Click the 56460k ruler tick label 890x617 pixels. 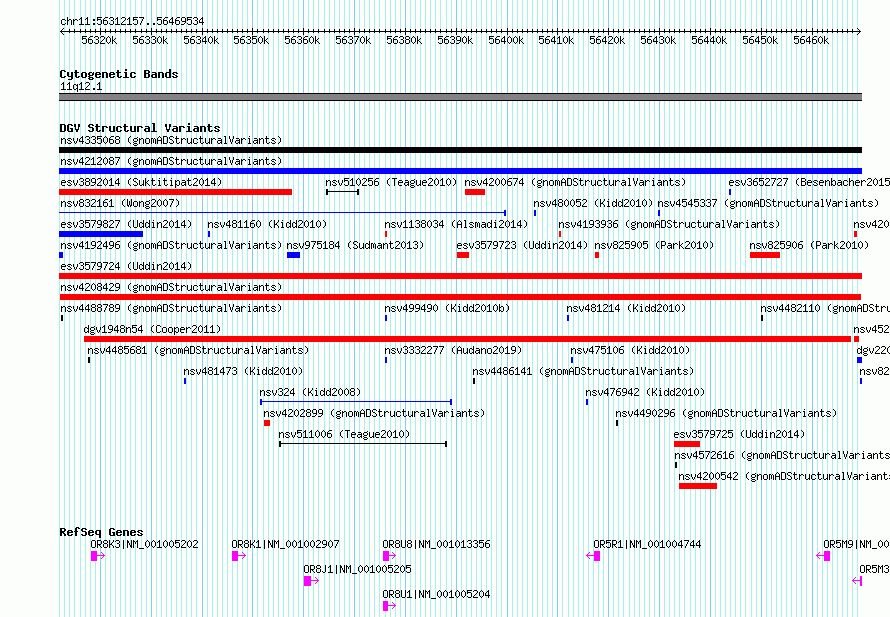pyautogui.click(x=811, y=40)
